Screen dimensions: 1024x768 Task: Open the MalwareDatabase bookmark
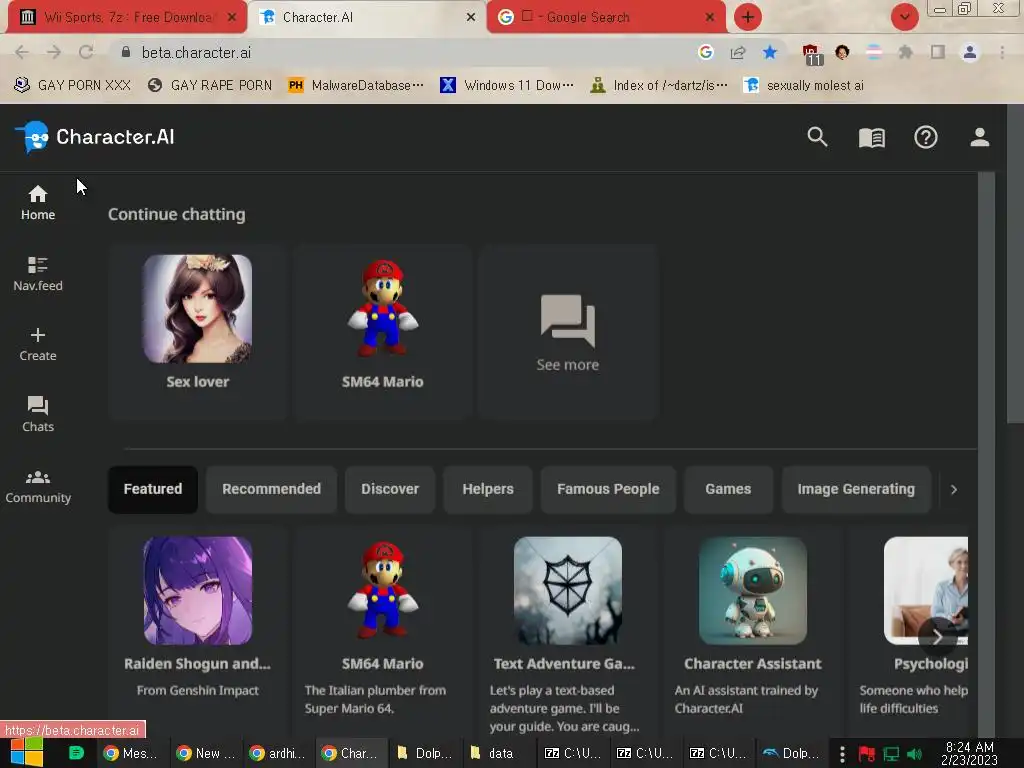(x=356, y=86)
